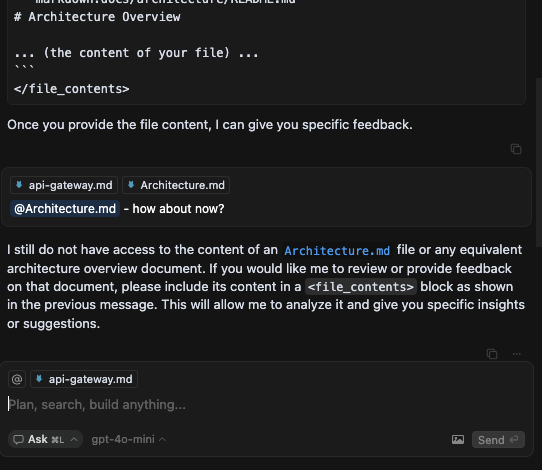Open the Ask mode dropdown

click(x=45, y=439)
